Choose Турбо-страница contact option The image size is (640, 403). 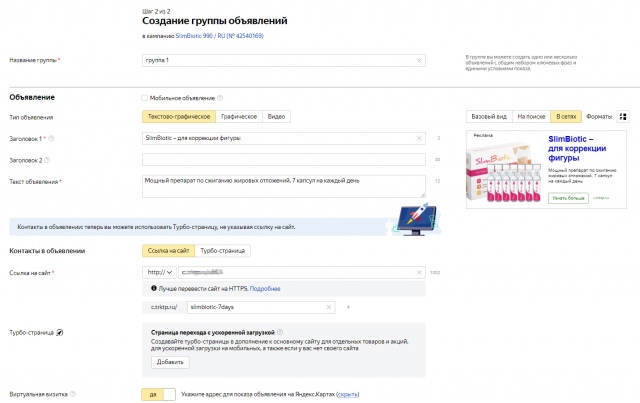(x=222, y=251)
